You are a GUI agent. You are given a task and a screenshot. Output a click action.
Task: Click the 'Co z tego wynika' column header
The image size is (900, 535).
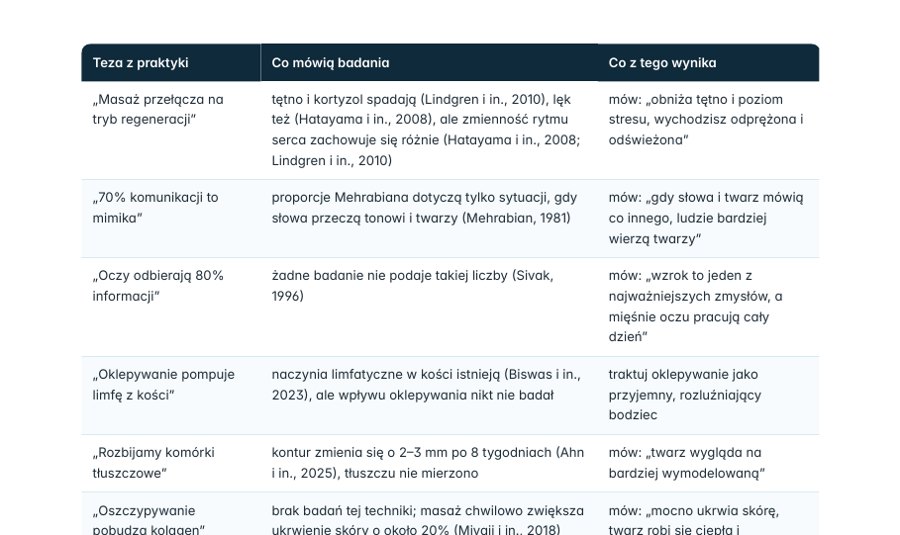(708, 63)
